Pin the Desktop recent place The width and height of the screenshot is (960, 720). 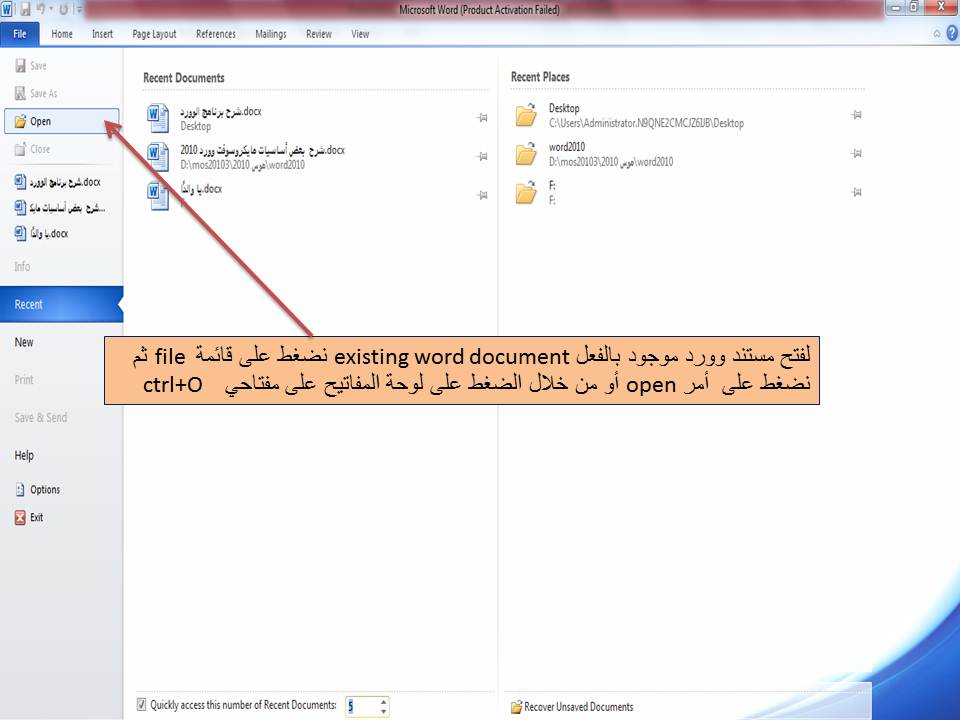coord(857,114)
